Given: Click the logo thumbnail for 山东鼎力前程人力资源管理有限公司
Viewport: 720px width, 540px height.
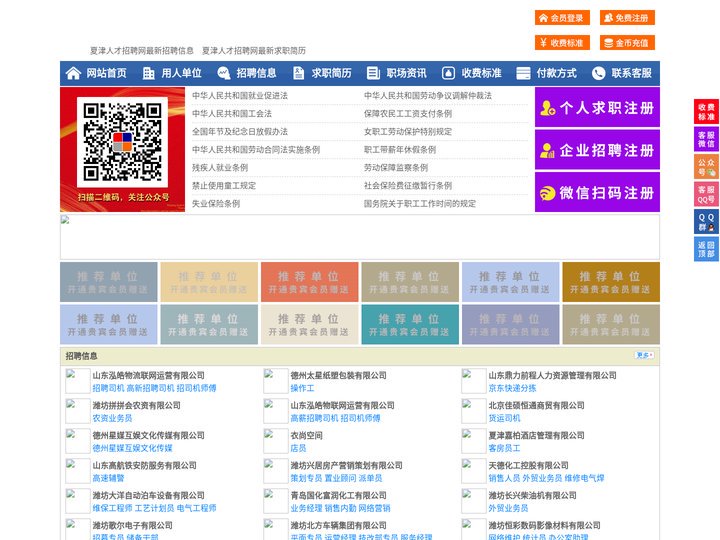Looking at the screenshot, I should pyautogui.click(x=473, y=381).
